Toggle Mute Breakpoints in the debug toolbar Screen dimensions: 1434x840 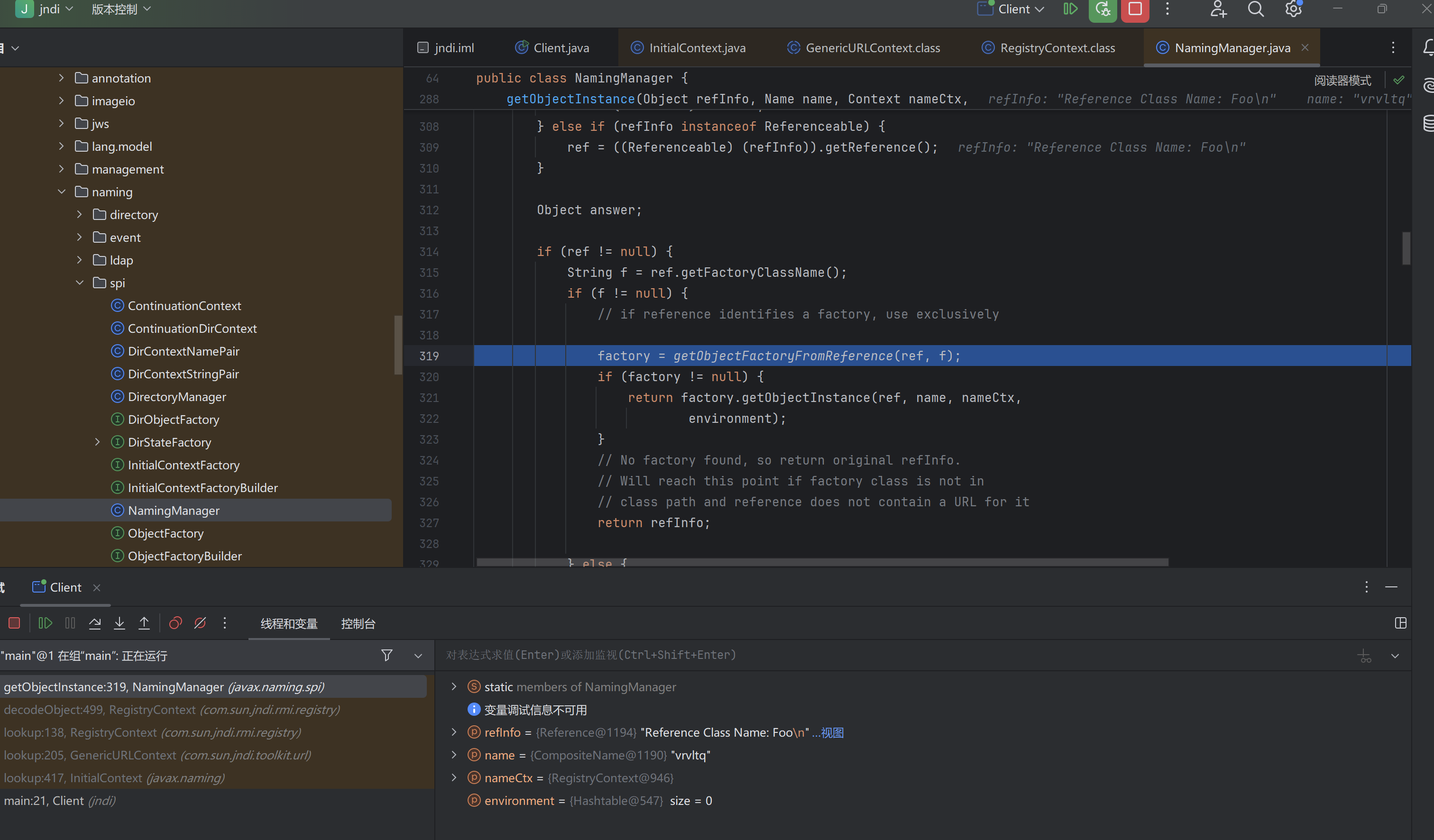click(x=200, y=623)
